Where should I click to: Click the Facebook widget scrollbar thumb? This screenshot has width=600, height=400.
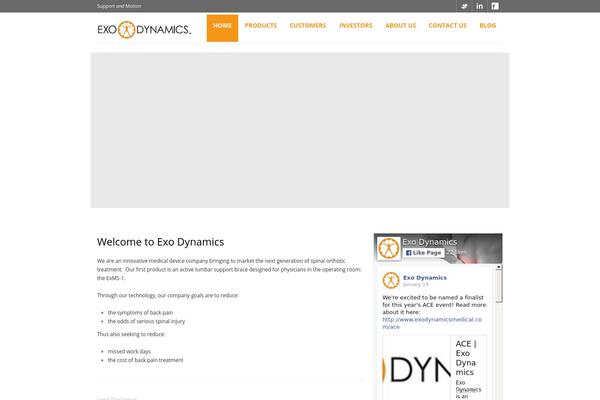coord(499,286)
